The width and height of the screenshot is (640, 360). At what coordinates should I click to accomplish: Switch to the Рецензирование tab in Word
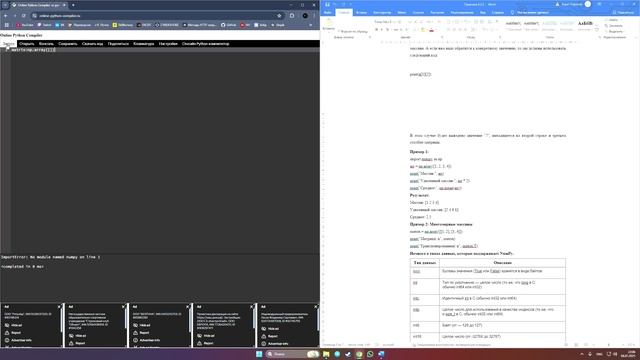pos(462,13)
